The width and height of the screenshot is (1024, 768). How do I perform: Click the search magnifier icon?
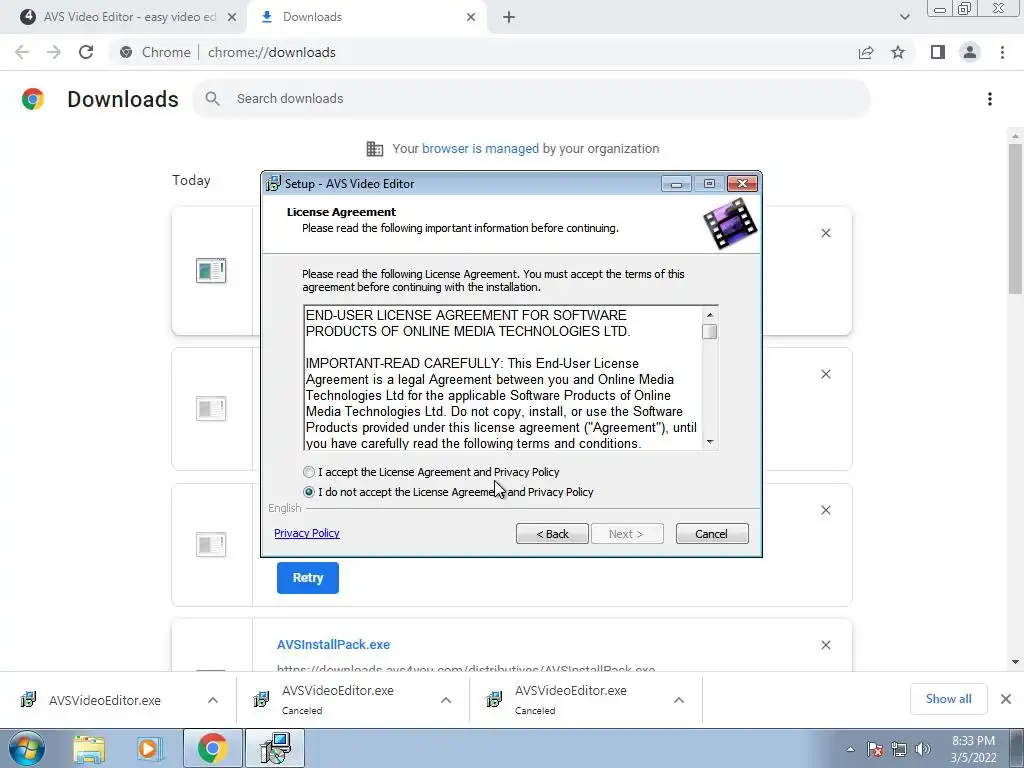point(212,99)
